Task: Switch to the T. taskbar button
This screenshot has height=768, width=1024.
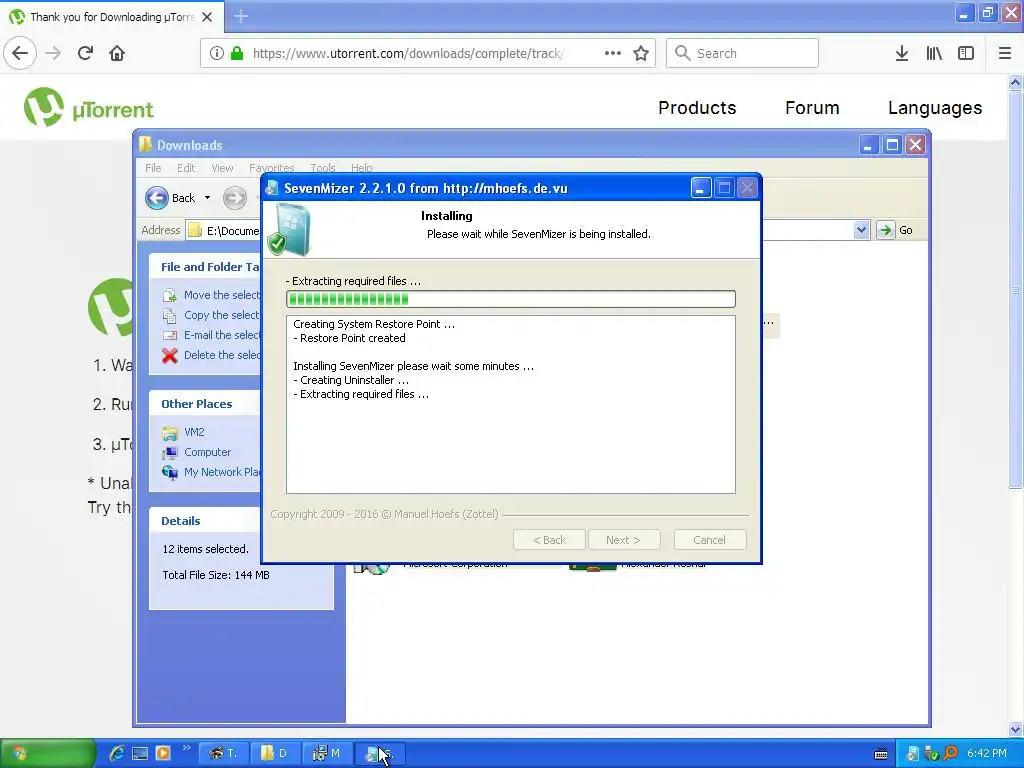Action: [223, 754]
